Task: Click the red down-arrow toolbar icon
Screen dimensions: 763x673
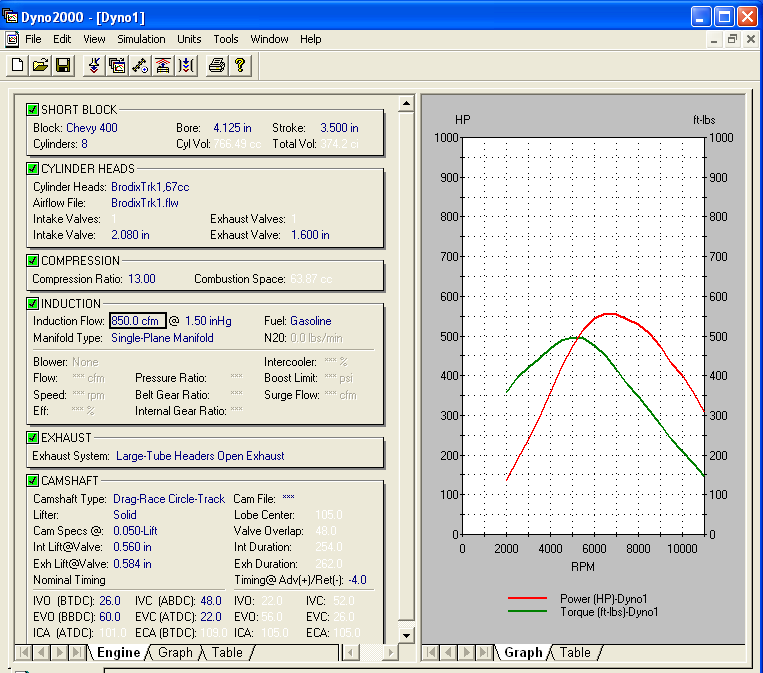Action: tap(94, 65)
